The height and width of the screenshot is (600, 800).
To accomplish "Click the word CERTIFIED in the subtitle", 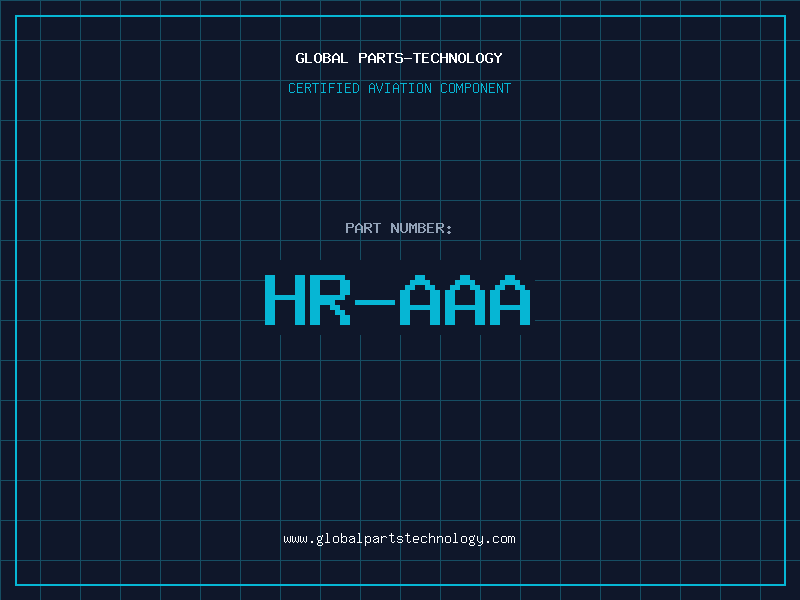I will tap(323, 88).
